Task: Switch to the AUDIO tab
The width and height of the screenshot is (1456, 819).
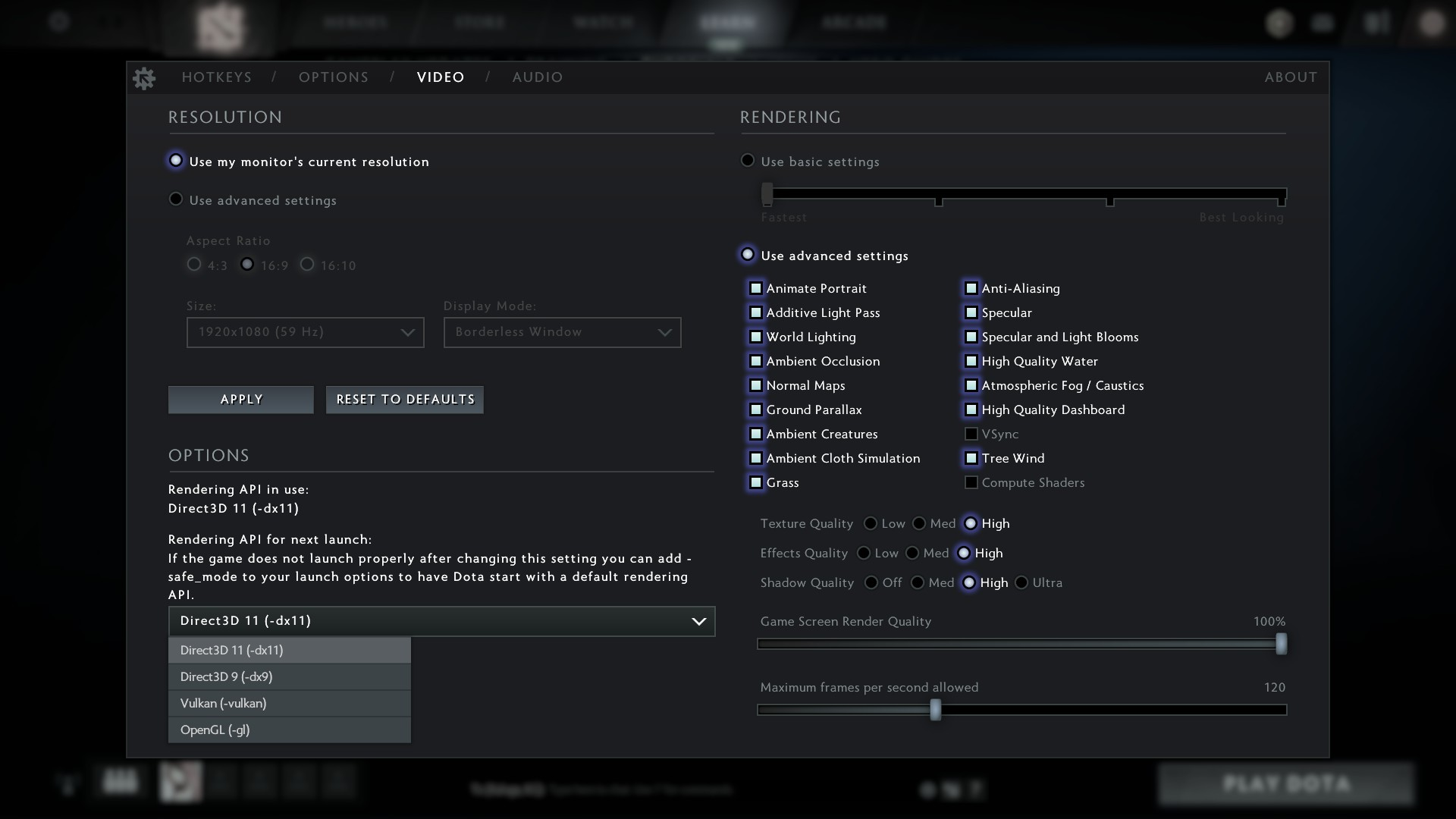Action: 538,77
